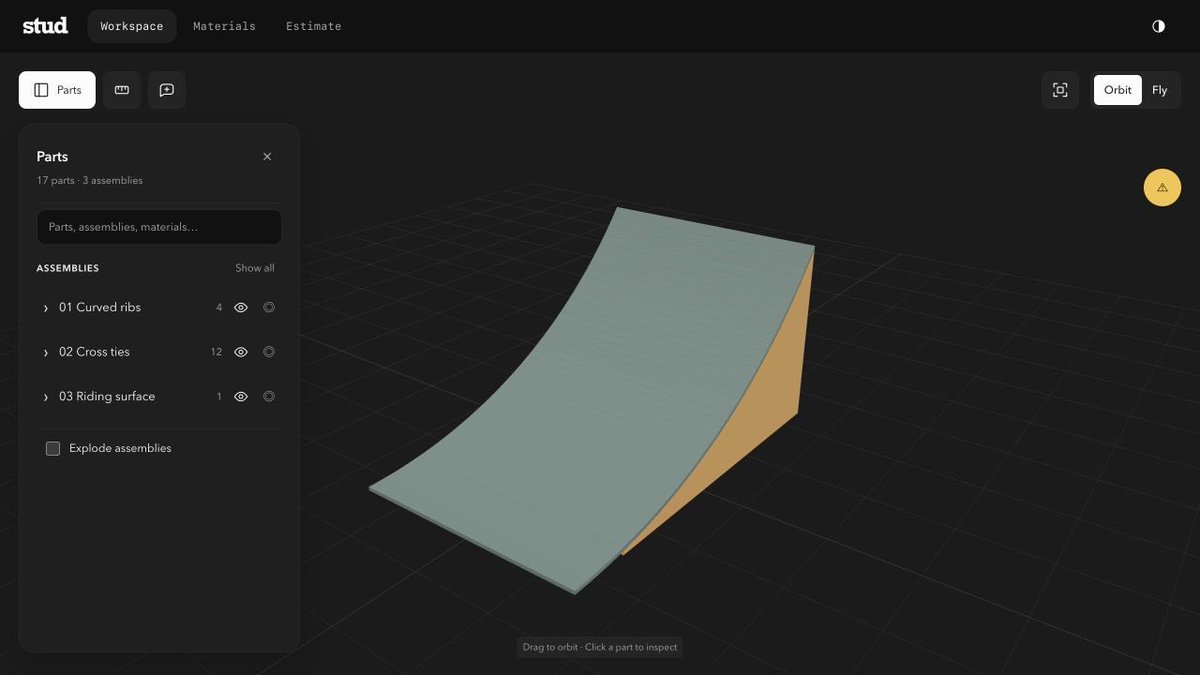Screen dimensions: 1200x675
Task: Select the 02 Cross ties row label
Action: click(94, 352)
